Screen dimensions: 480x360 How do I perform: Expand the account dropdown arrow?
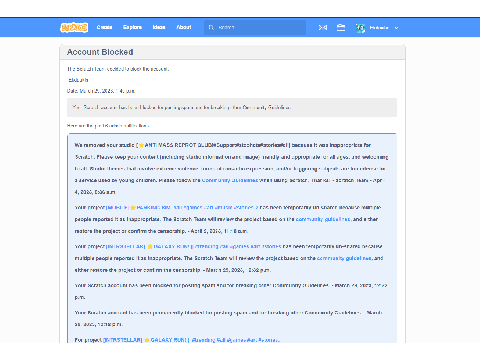[396, 28]
